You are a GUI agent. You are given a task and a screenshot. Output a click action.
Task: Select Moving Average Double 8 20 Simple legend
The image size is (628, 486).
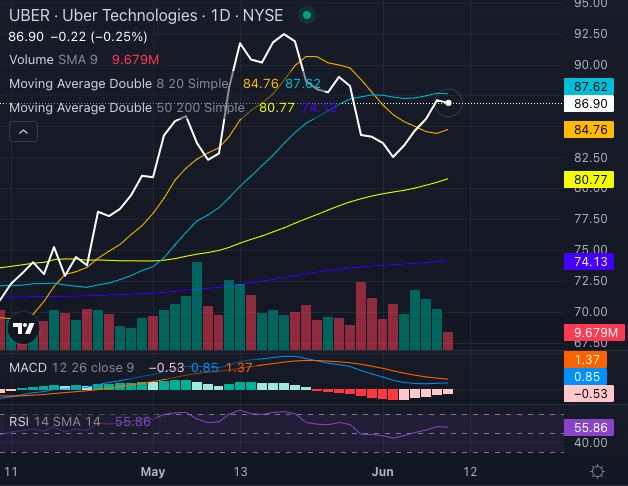tap(119, 84)
